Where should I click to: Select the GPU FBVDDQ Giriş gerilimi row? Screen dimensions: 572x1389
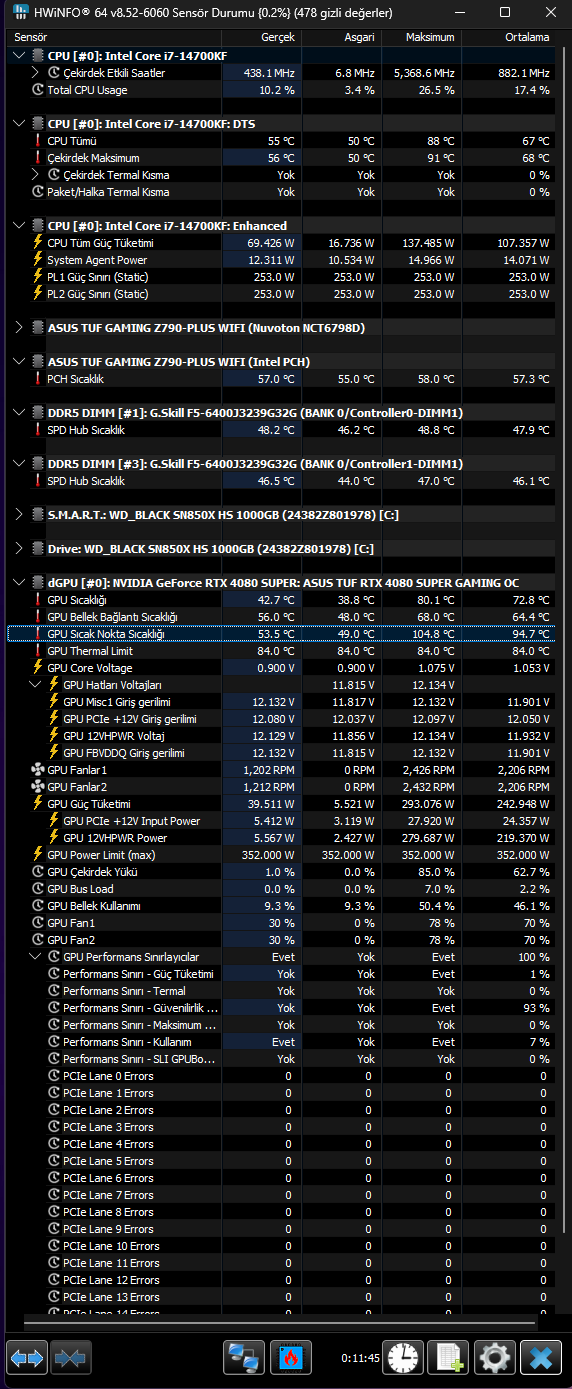281,753
